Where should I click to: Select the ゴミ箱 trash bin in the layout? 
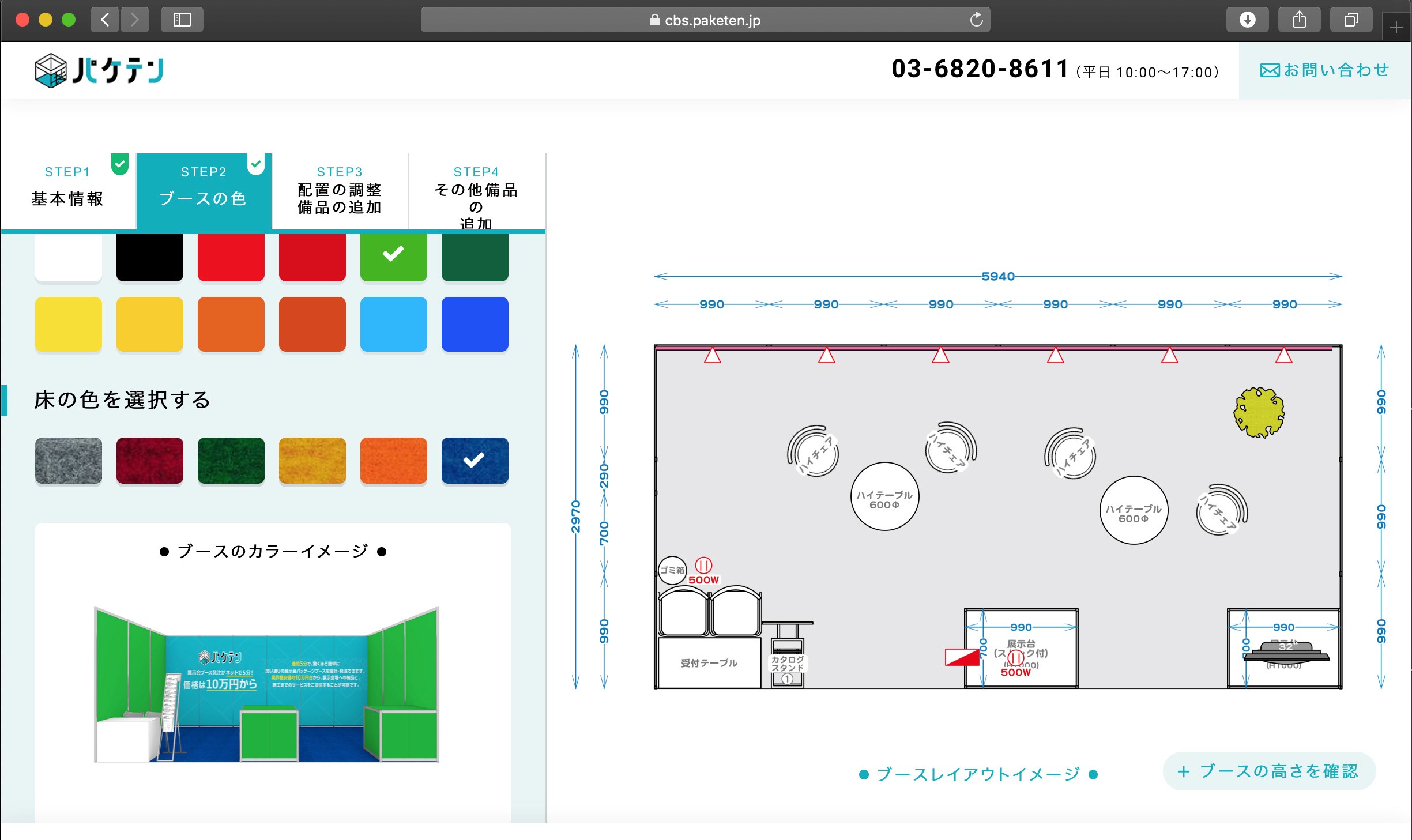(x=672, y=571)
